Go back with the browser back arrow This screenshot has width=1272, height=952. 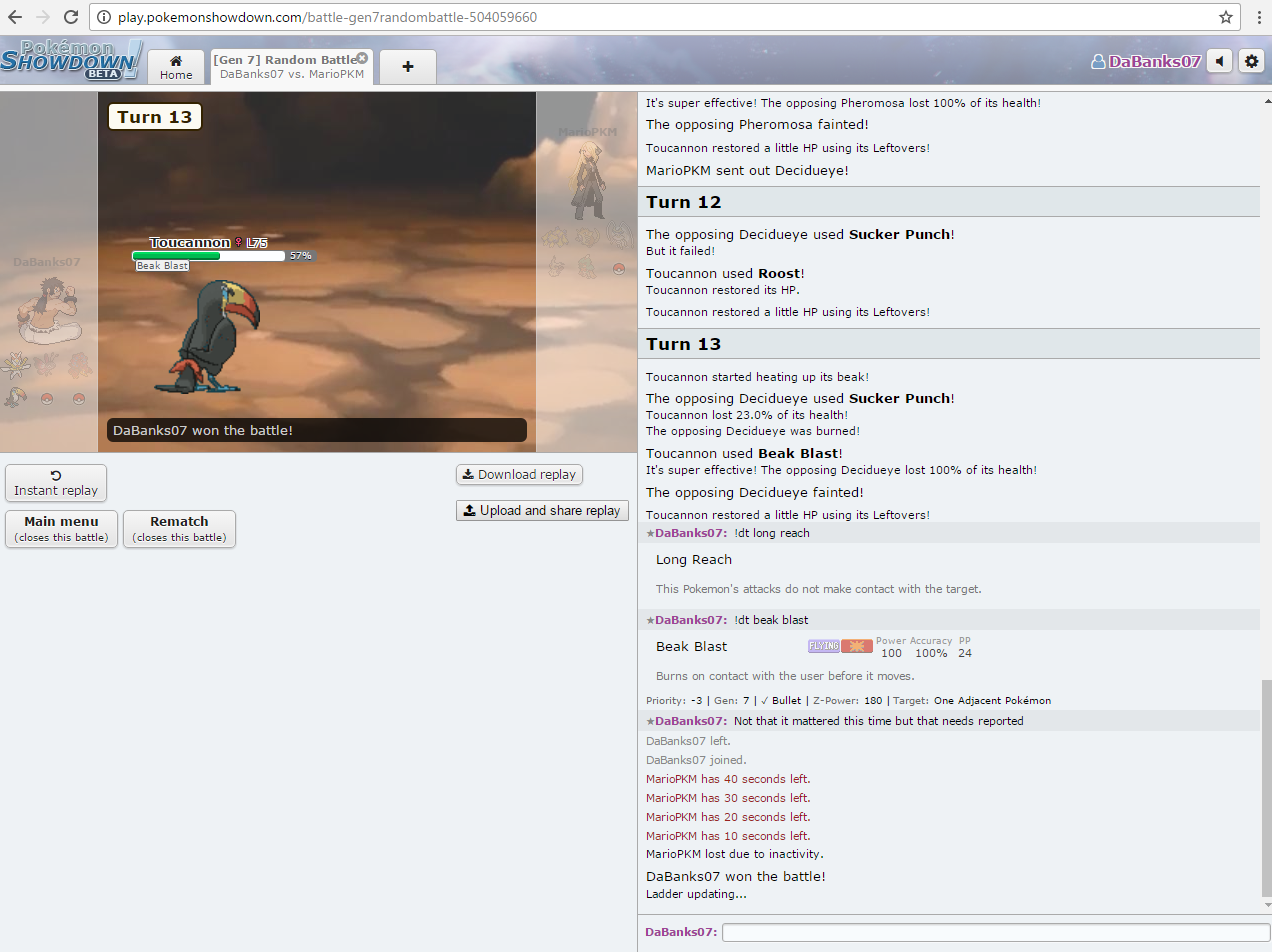[16, 17]
